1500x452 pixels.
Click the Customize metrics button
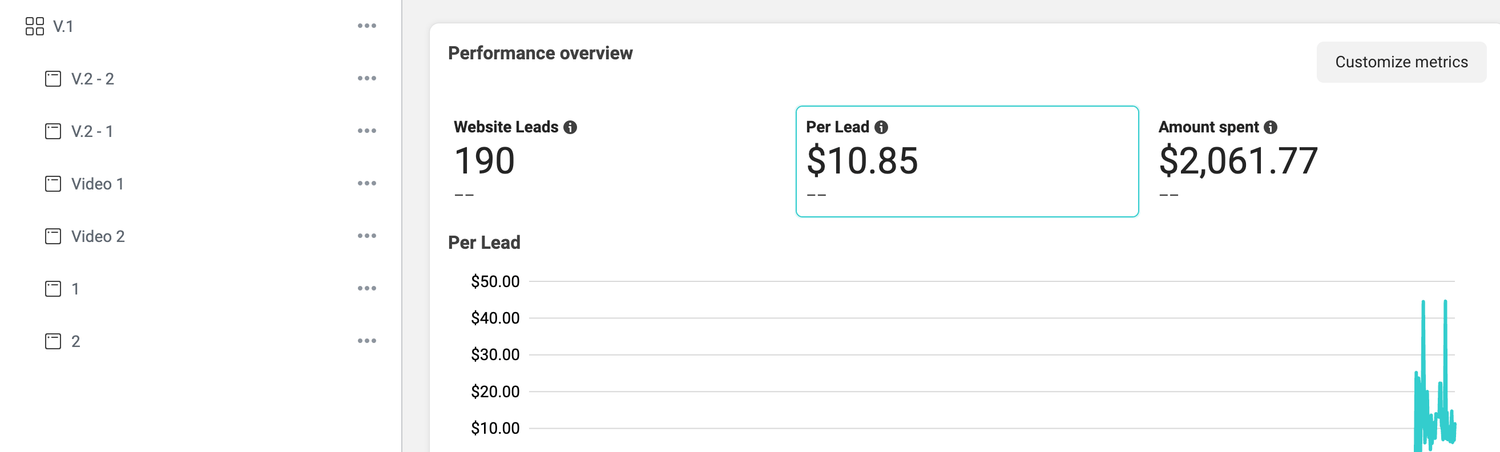[1401, 62]
